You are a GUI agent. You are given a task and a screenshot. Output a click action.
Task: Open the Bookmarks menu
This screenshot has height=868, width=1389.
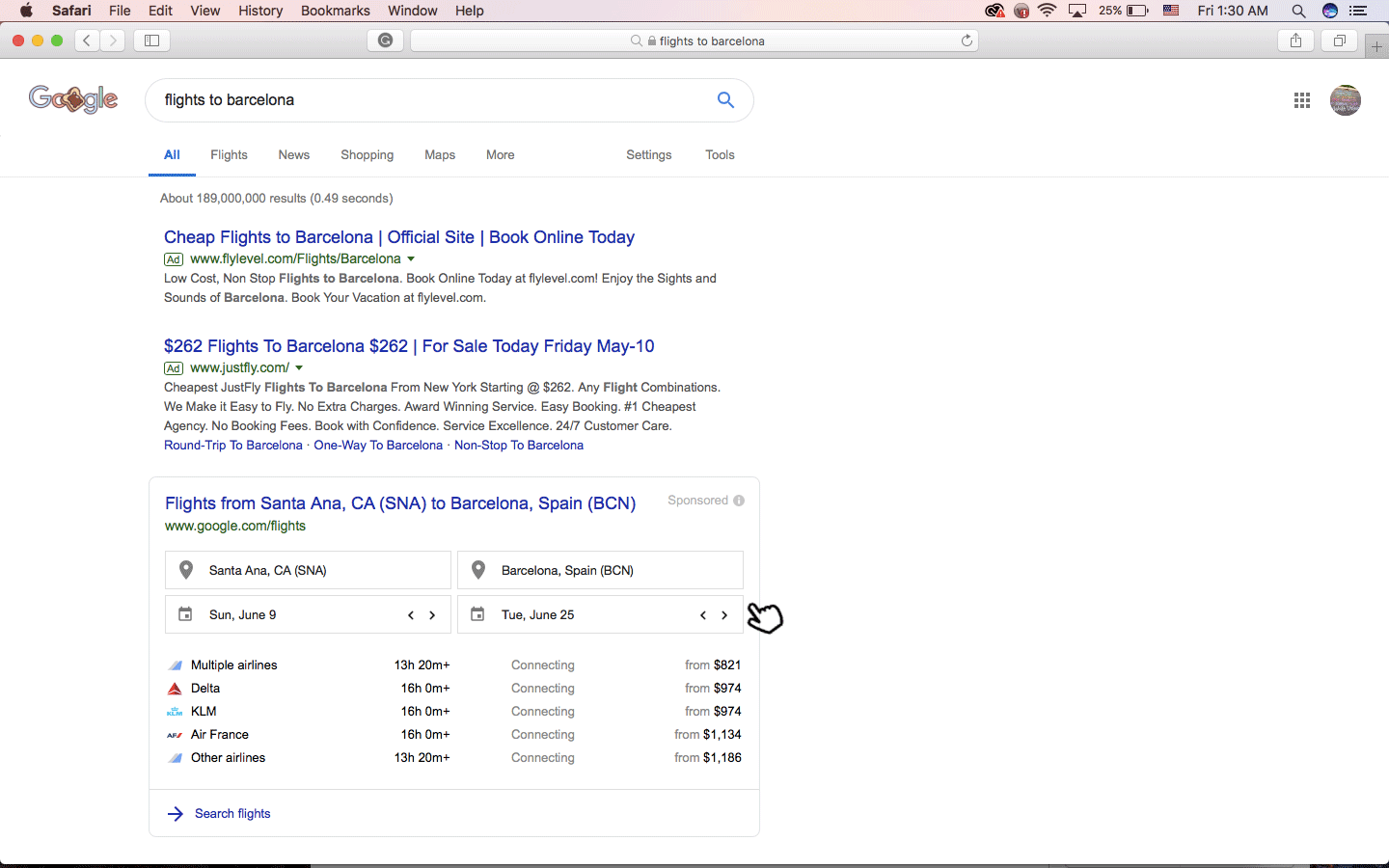336,11
